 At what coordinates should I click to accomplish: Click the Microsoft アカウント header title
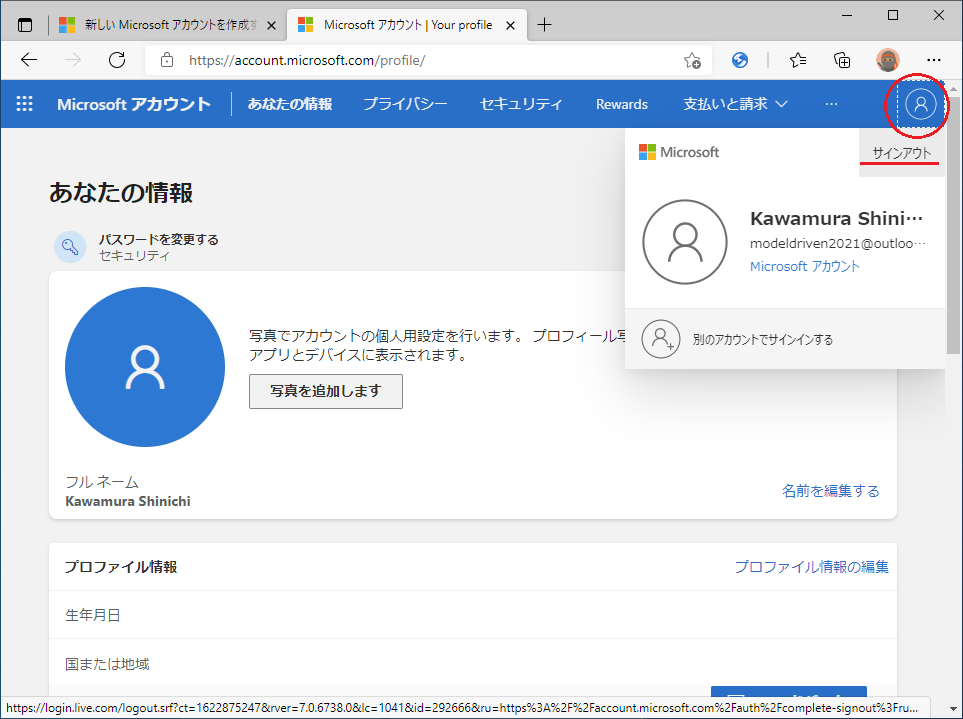pos(134,104)
